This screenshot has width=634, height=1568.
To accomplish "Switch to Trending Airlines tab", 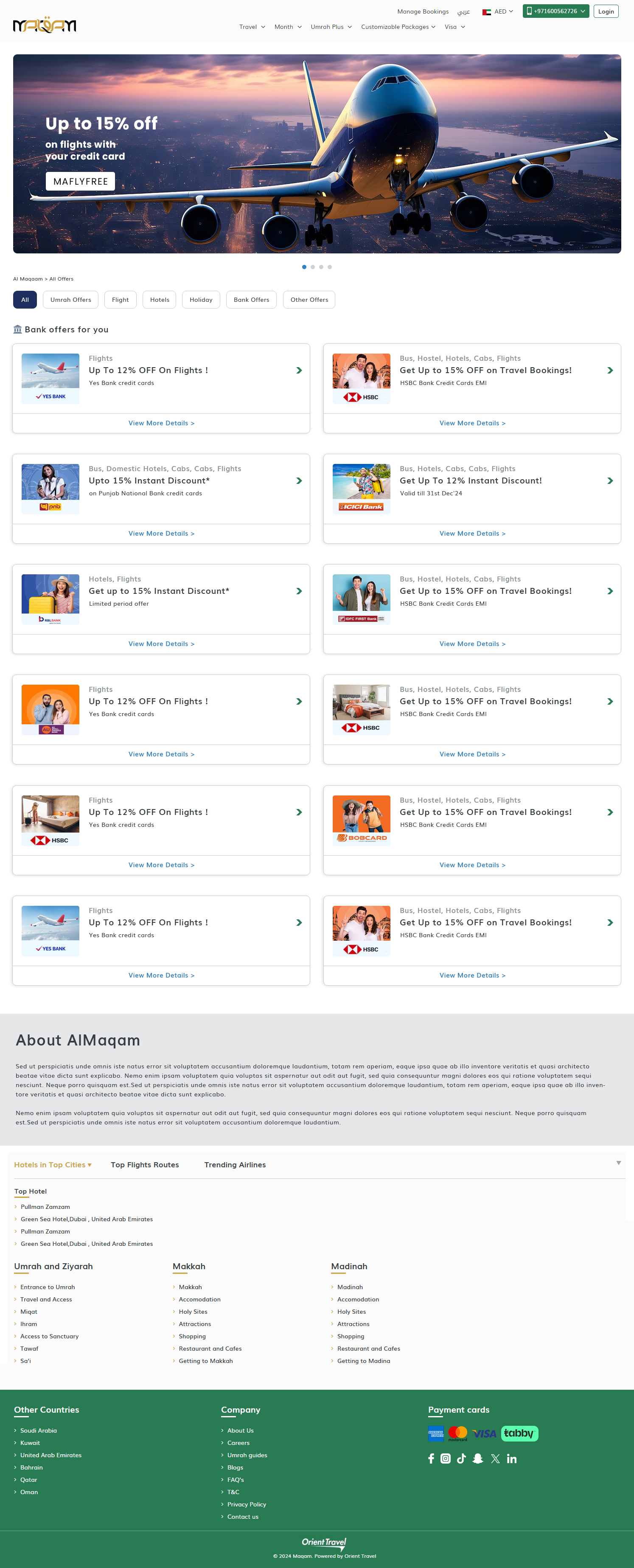I will click(x=235, y=1164).
